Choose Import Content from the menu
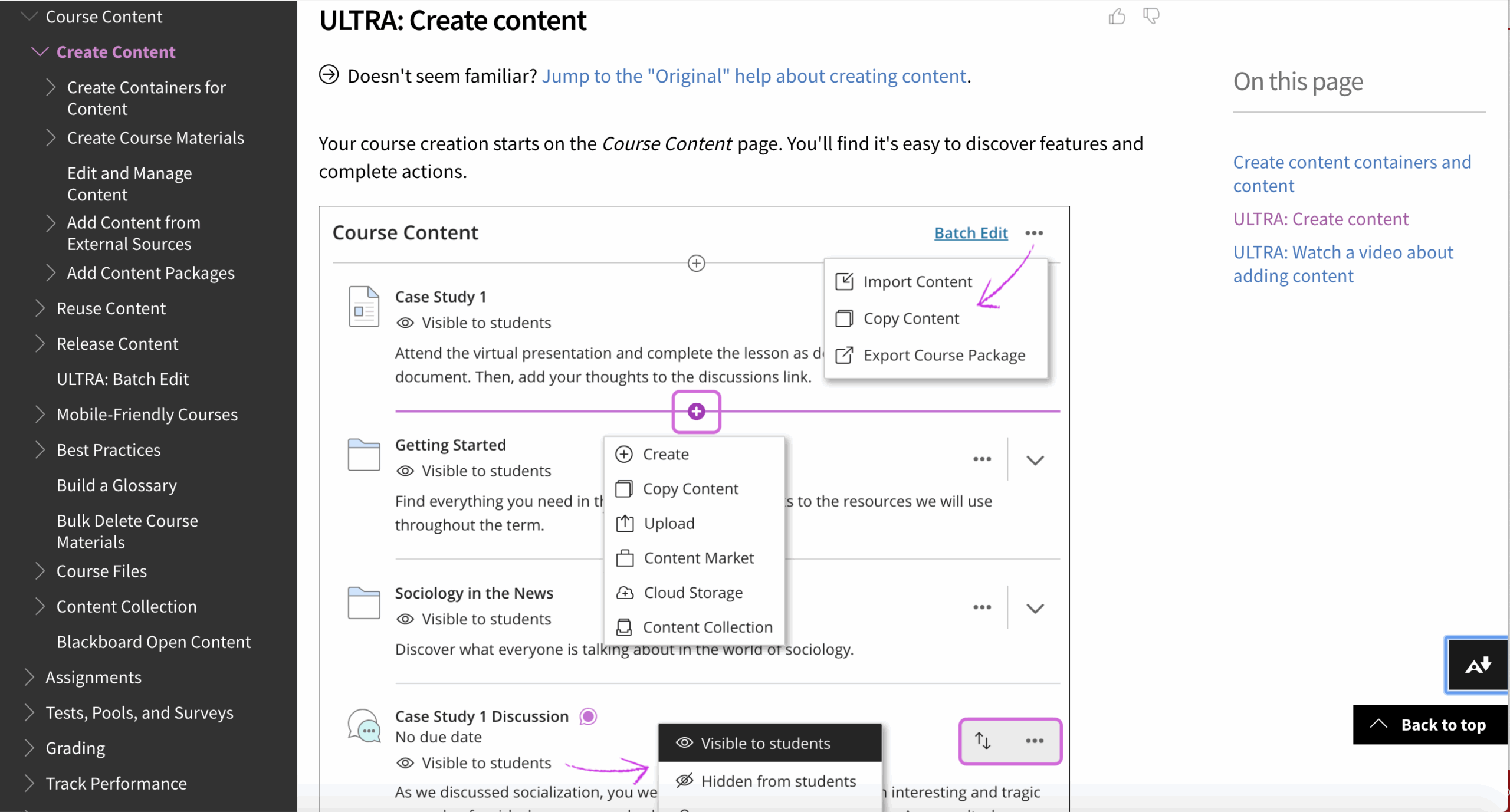 click(x=917, y=282)
